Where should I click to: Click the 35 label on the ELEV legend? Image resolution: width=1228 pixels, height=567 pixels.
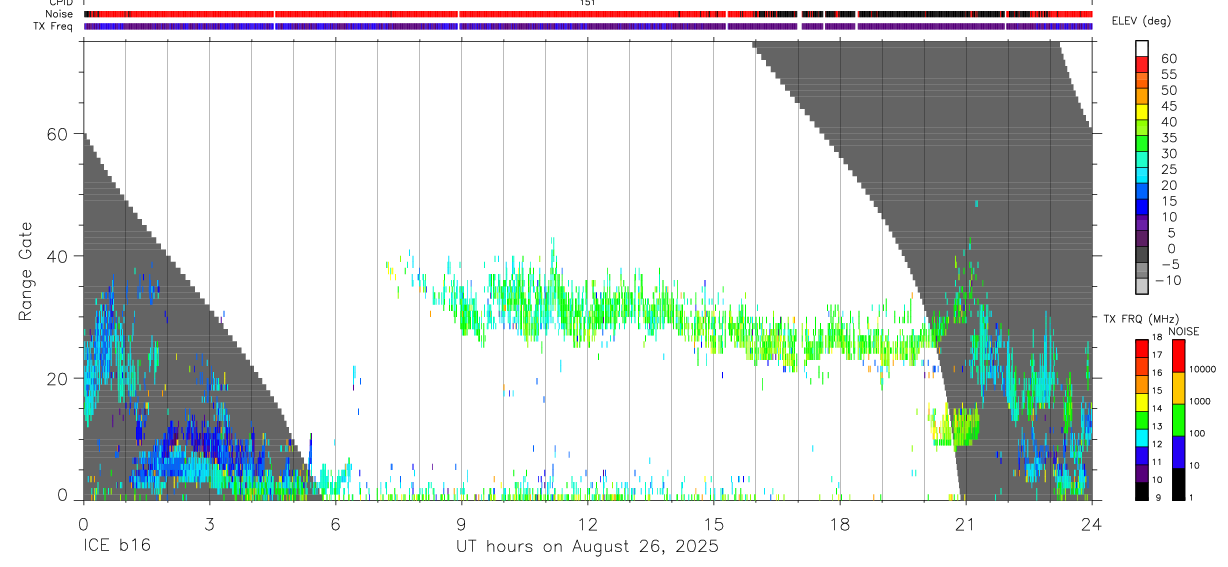[1168, 138]
